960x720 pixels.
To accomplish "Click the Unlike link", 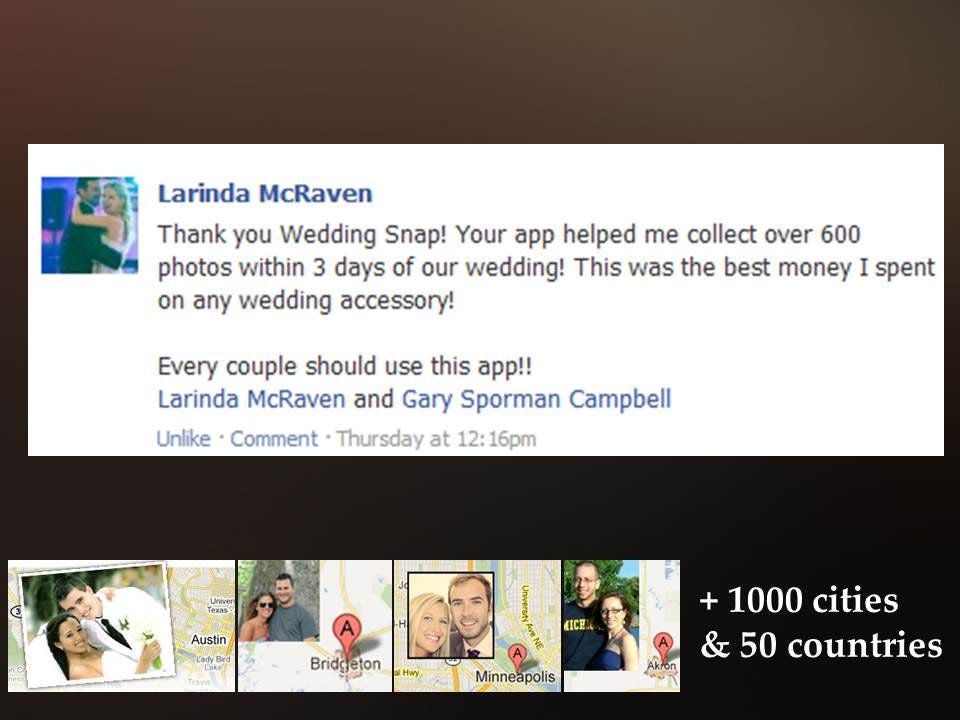I will [x=183, y=439].
